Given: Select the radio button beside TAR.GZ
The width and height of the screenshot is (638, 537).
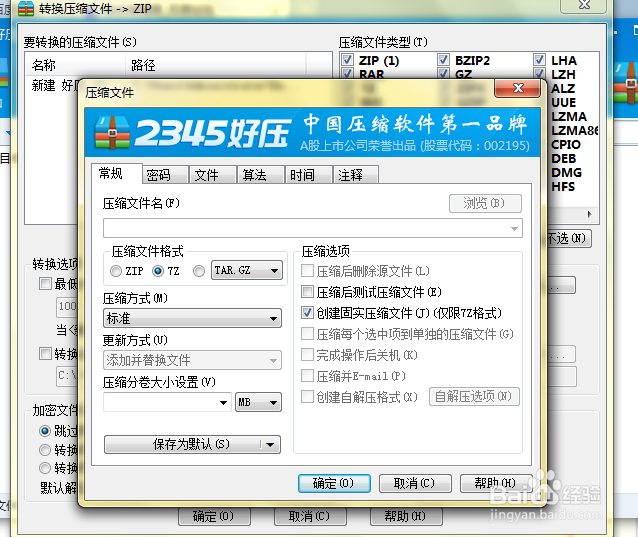Looking at the screenshot, I should [199, 271].
